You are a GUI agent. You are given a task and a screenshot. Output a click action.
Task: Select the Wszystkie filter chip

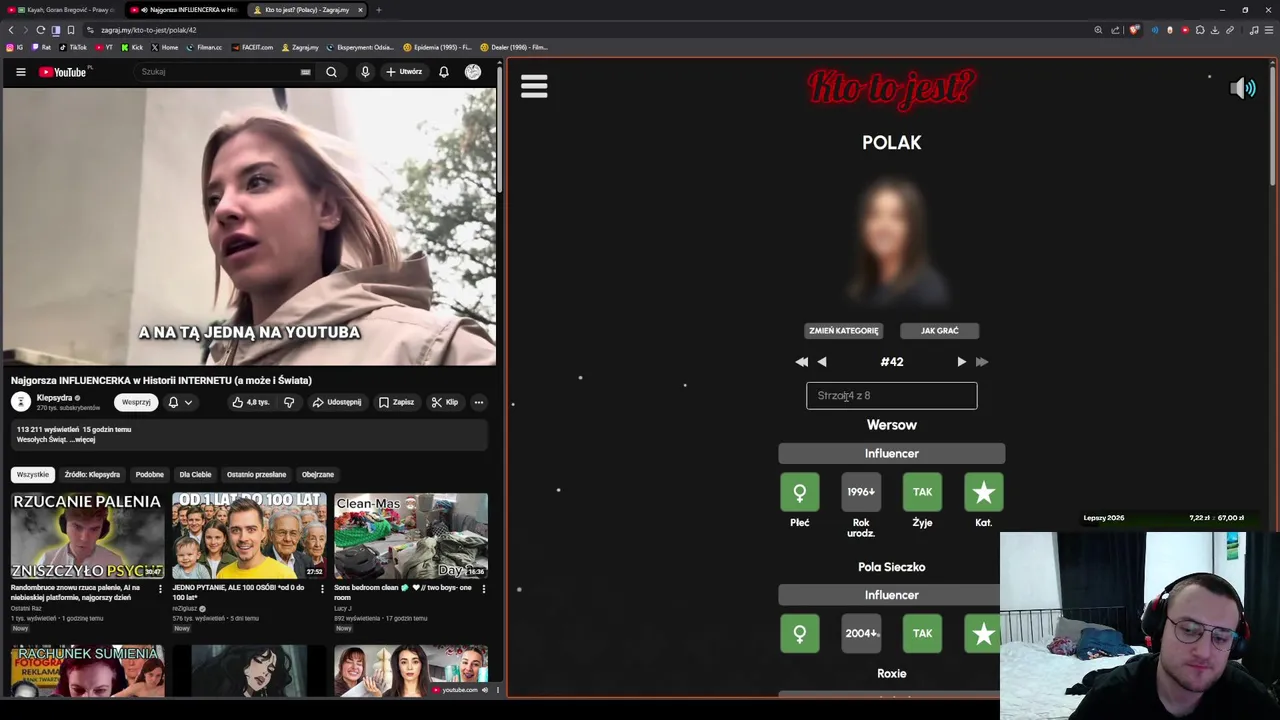pyautogui.click(x=32, y=474)
